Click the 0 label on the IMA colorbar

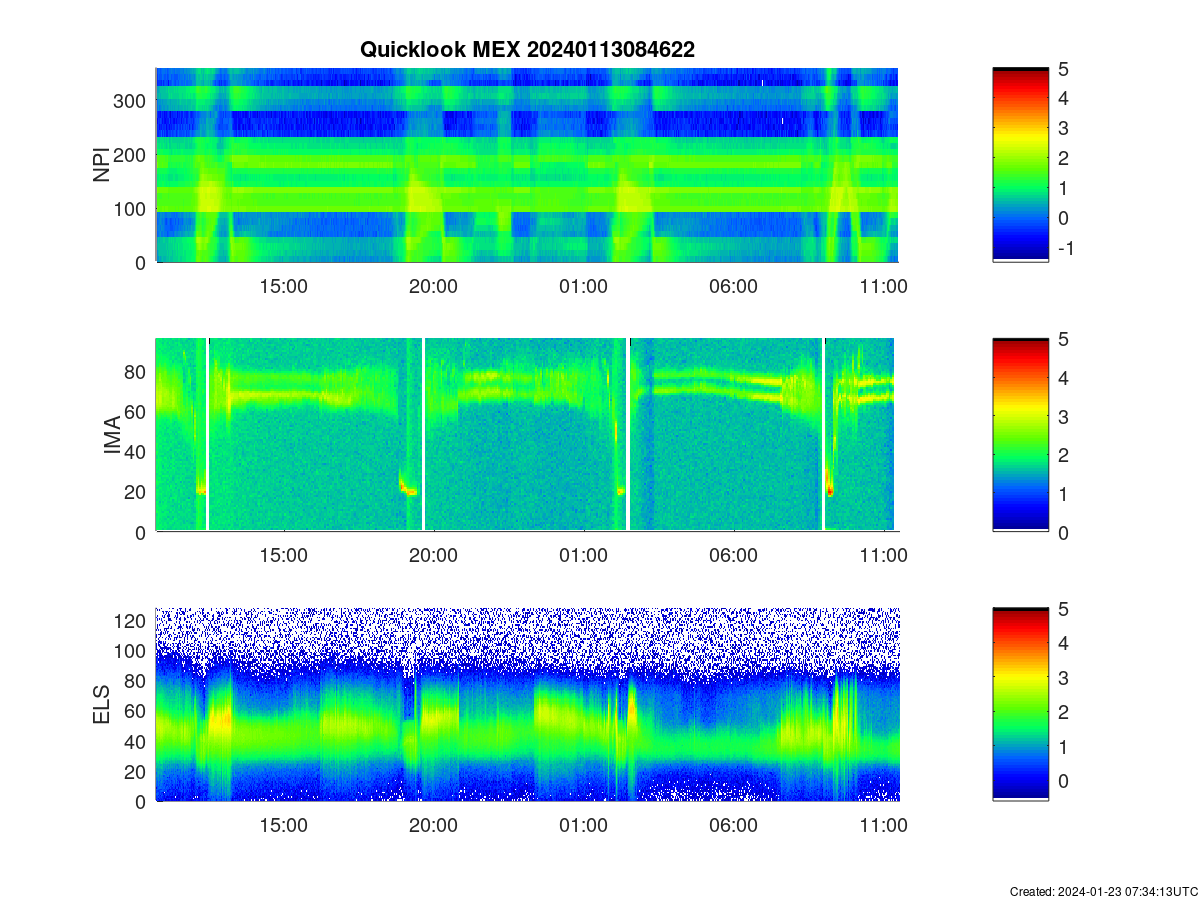(x=1064, y=532)
